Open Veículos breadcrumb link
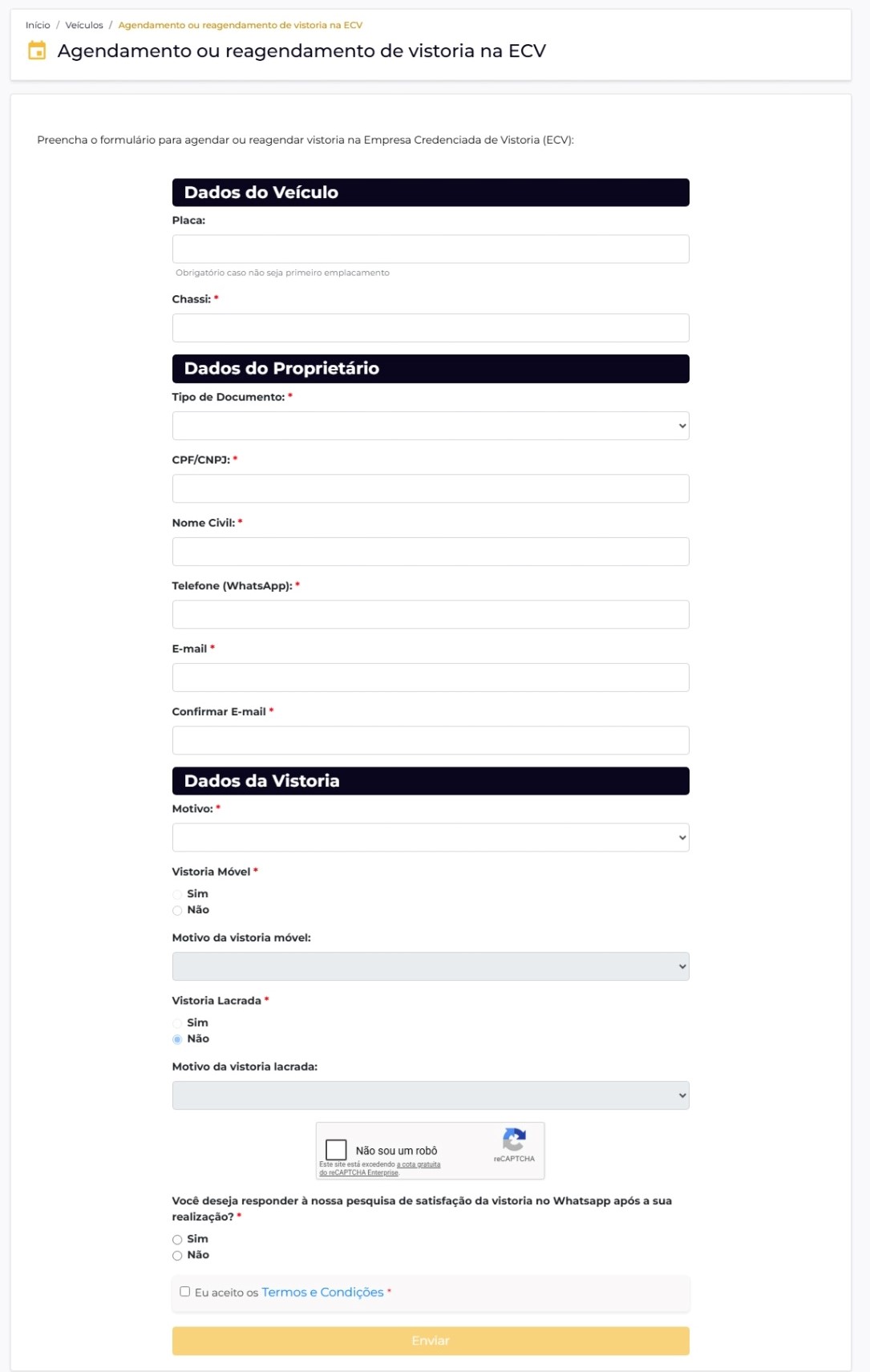The image size is (870, 1372). pyautogui.click(x=84, y=25)
